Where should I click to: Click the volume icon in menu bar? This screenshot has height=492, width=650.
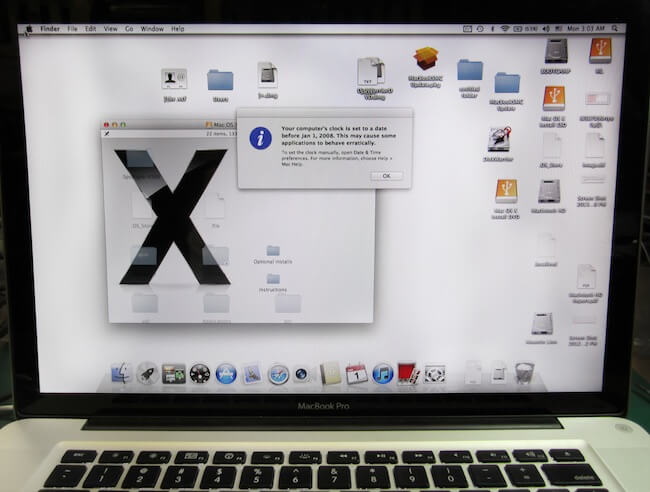[546, 29]
